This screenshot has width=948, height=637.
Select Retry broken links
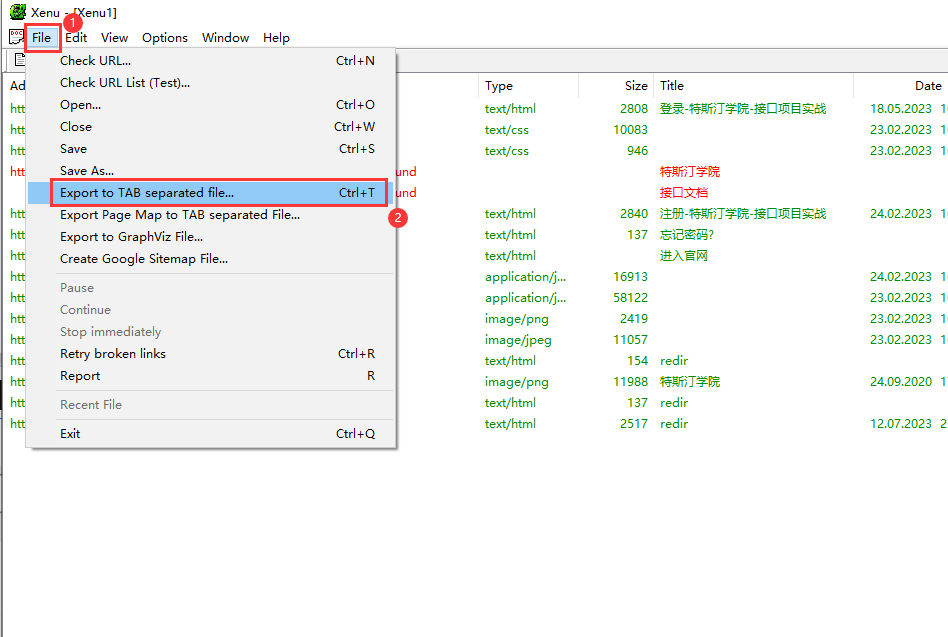210,354
